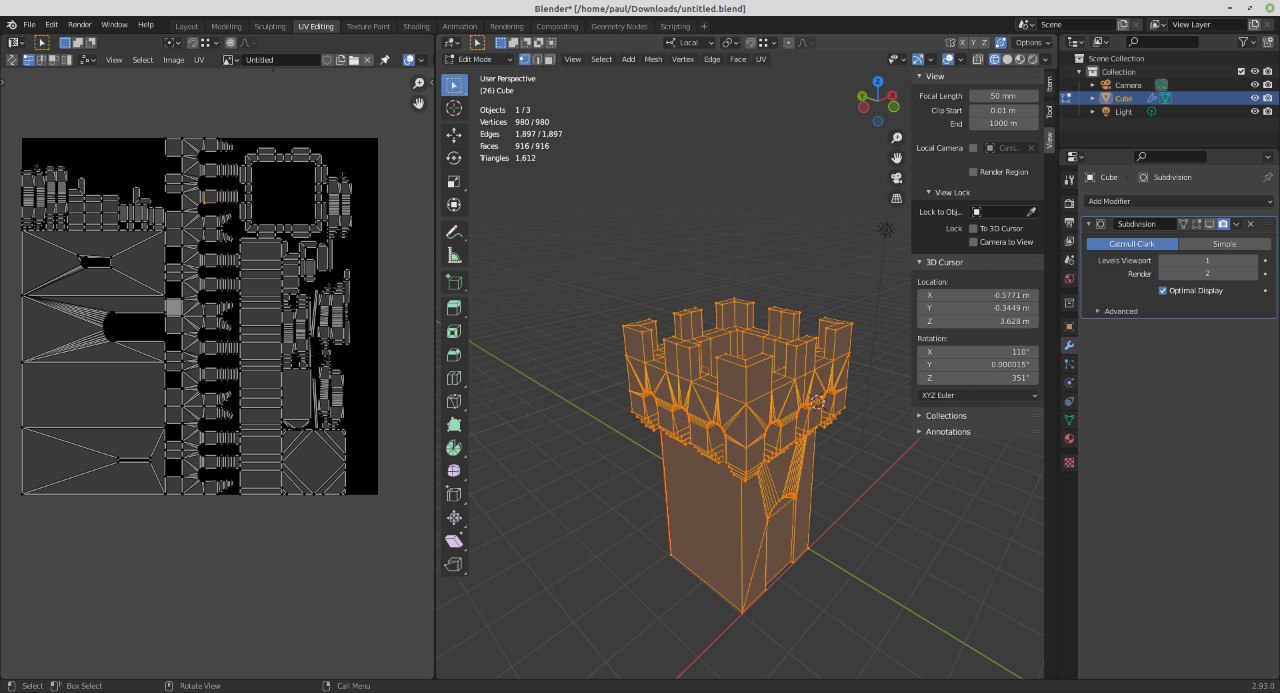
Task: Click the 3D Cursor X location field
Action: (x=978, y=296)
